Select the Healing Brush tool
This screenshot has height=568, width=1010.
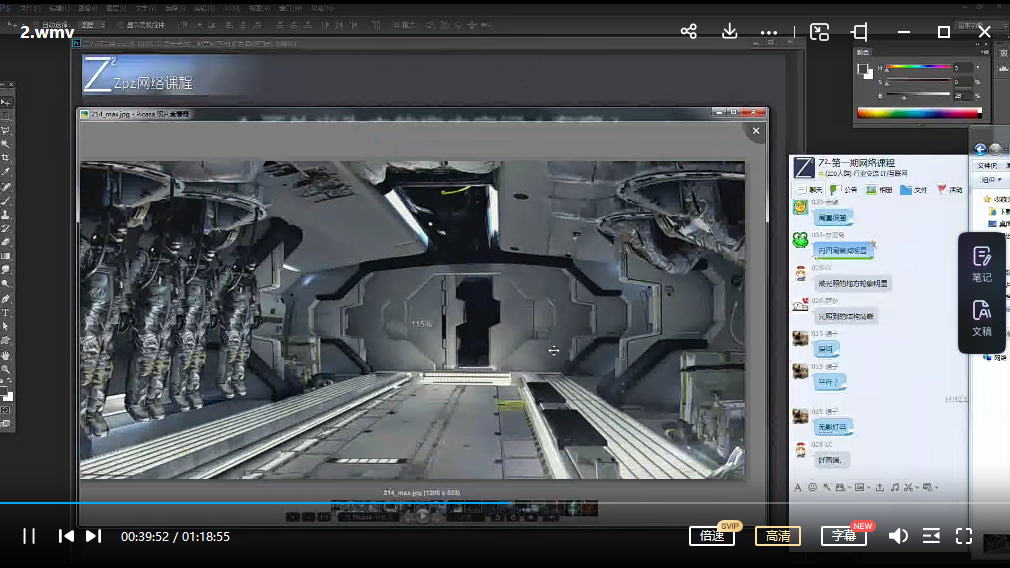tap(6, 187)
